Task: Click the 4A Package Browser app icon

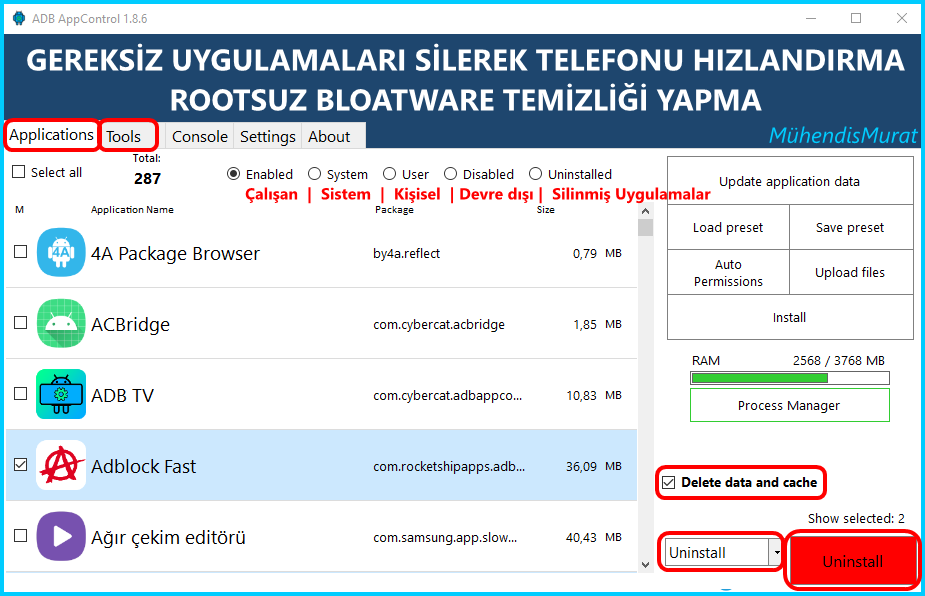Action: point(61,253)
